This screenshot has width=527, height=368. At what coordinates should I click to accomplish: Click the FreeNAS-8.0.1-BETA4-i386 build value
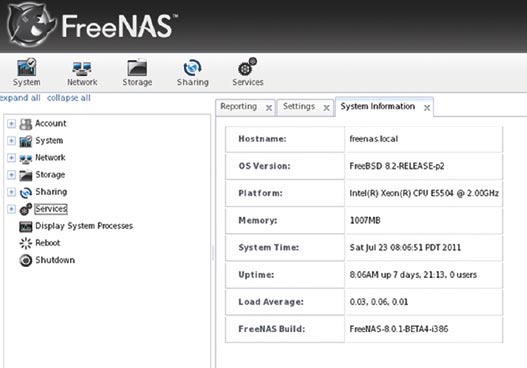399,329
